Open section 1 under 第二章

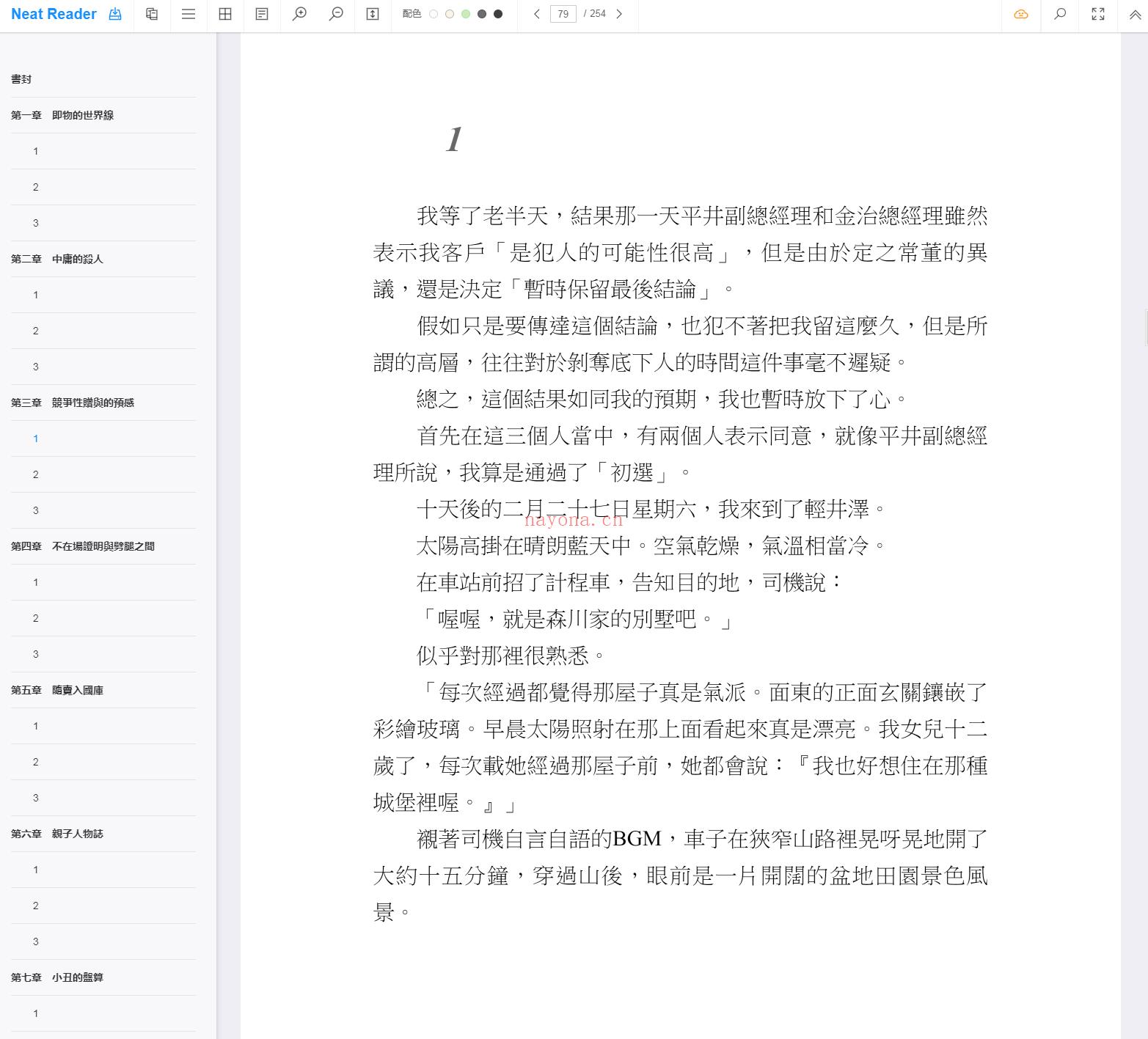pos(103,295)
